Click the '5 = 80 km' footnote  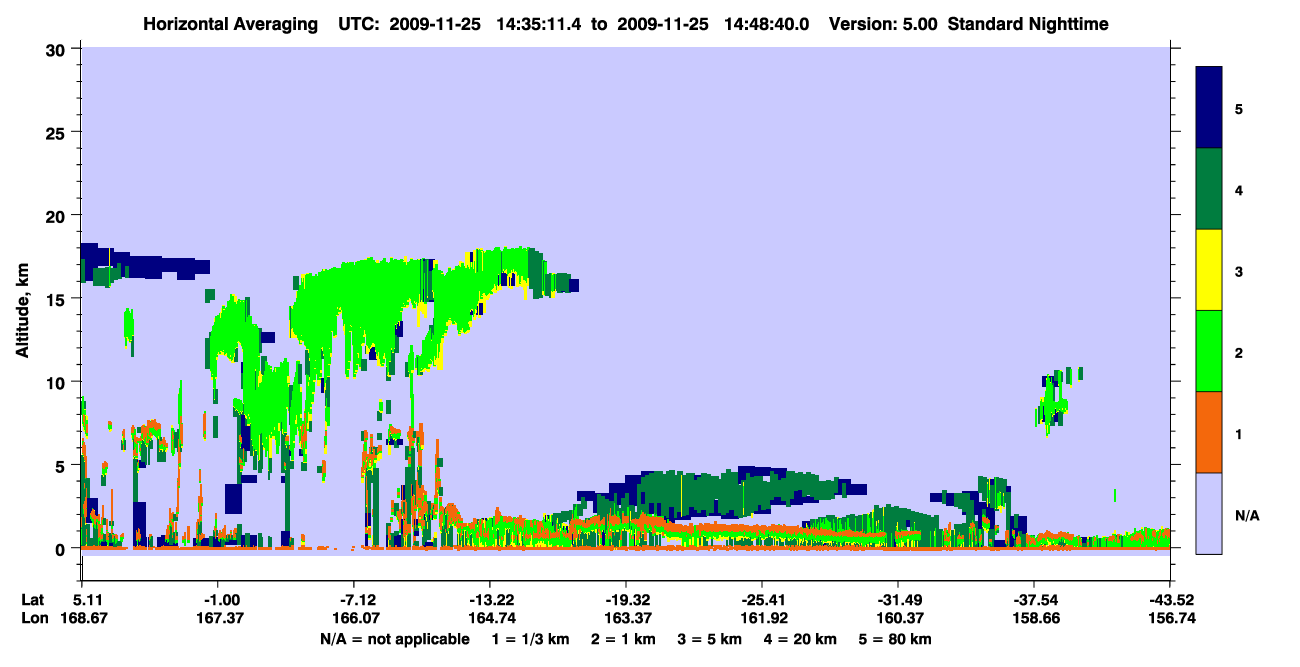tap(893, 639)
